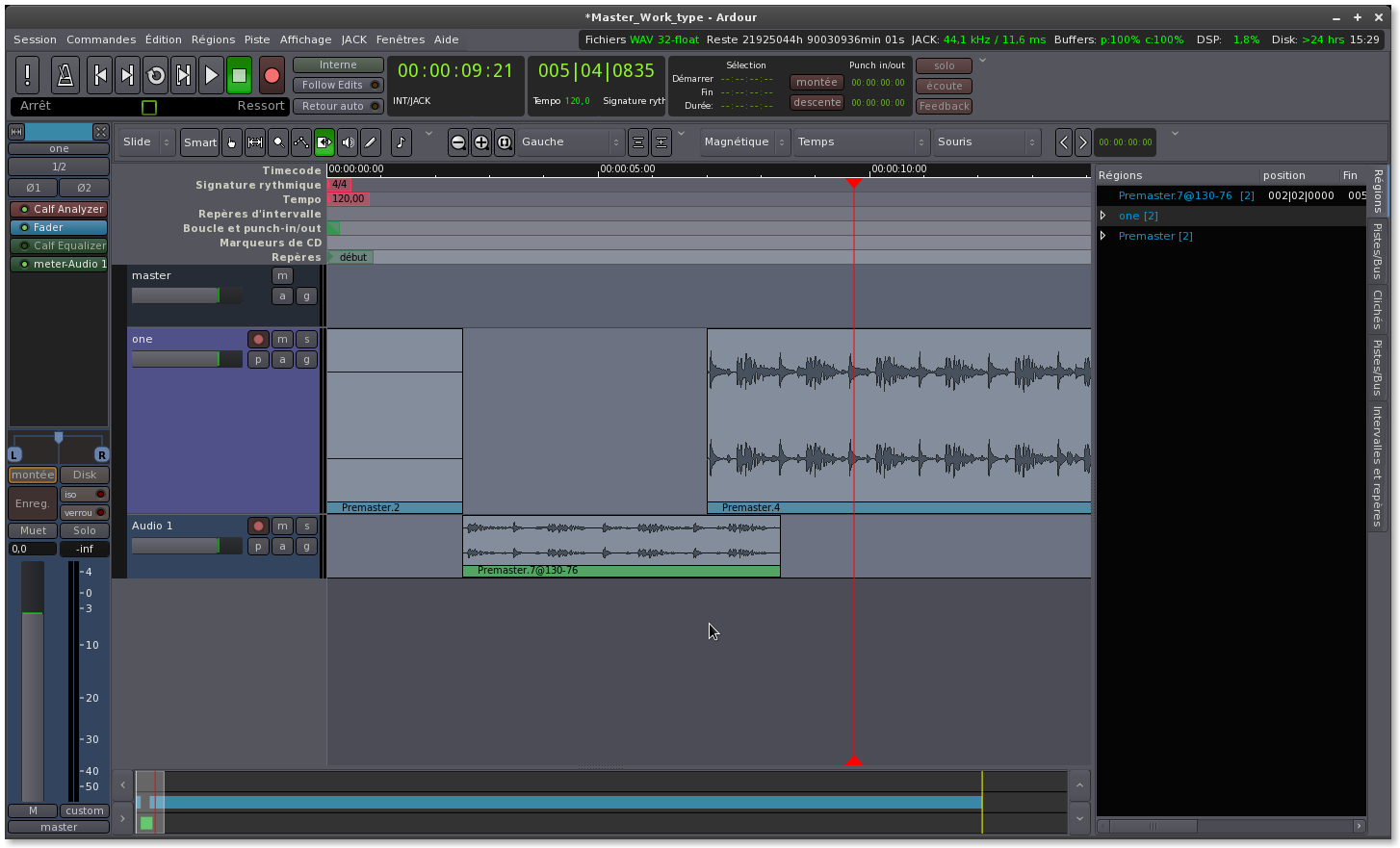Open the Slide edit mode dropdown
This screenshot has width=1400, height=848.
point(147,142)
